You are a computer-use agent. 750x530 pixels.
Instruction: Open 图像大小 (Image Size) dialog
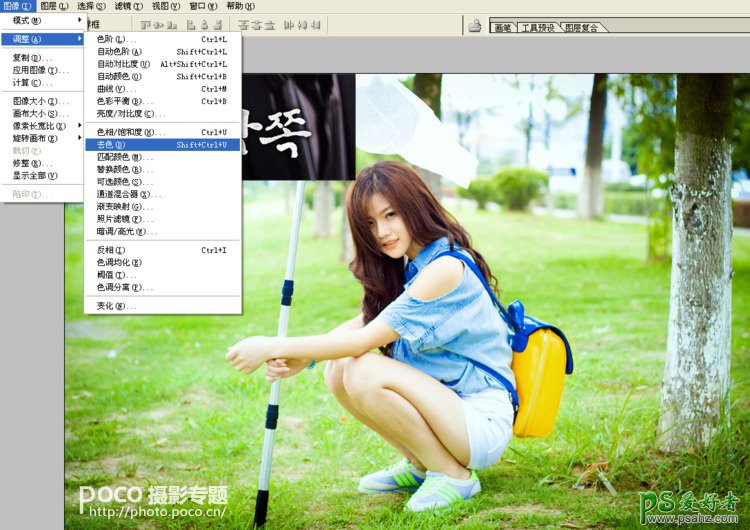(x=40, y=101)
